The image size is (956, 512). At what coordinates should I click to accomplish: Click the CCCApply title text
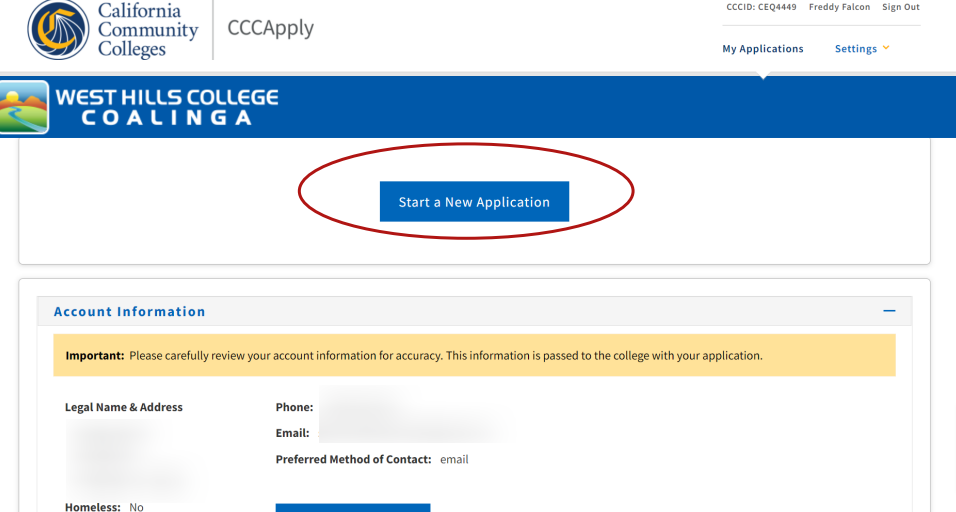[271, 28]
